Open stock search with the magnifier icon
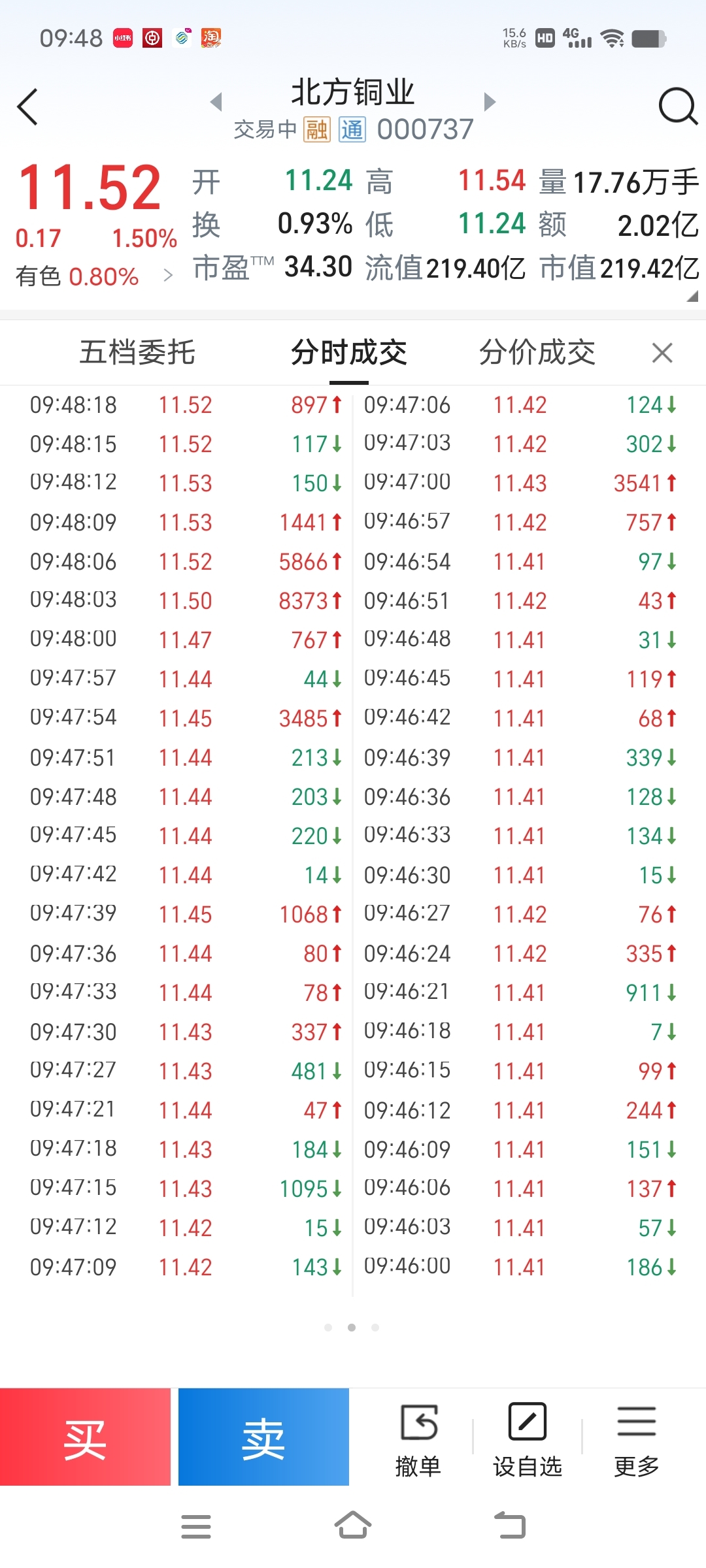The height and width of the screenshot is (1568, 706). 679,106
